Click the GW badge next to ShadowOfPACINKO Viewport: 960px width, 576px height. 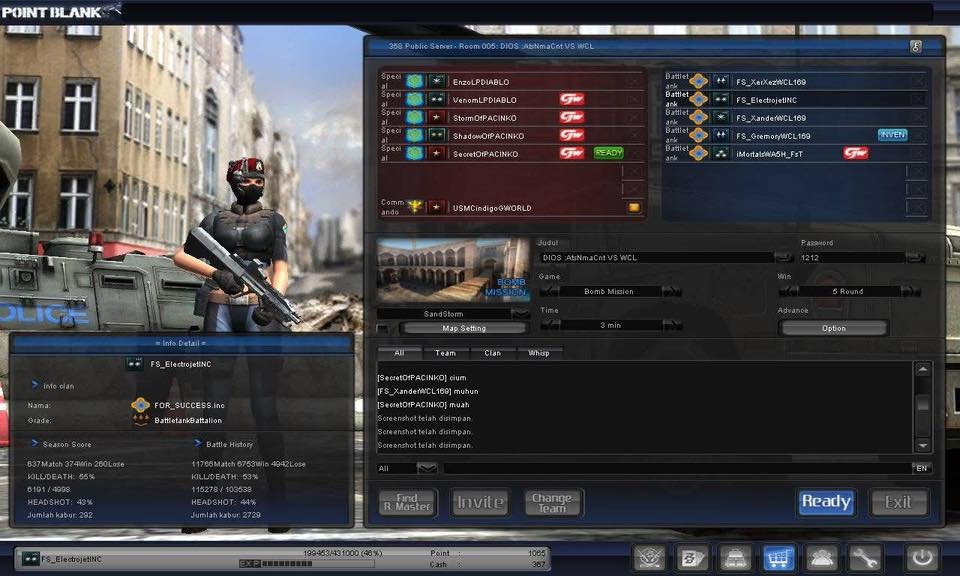571,135
